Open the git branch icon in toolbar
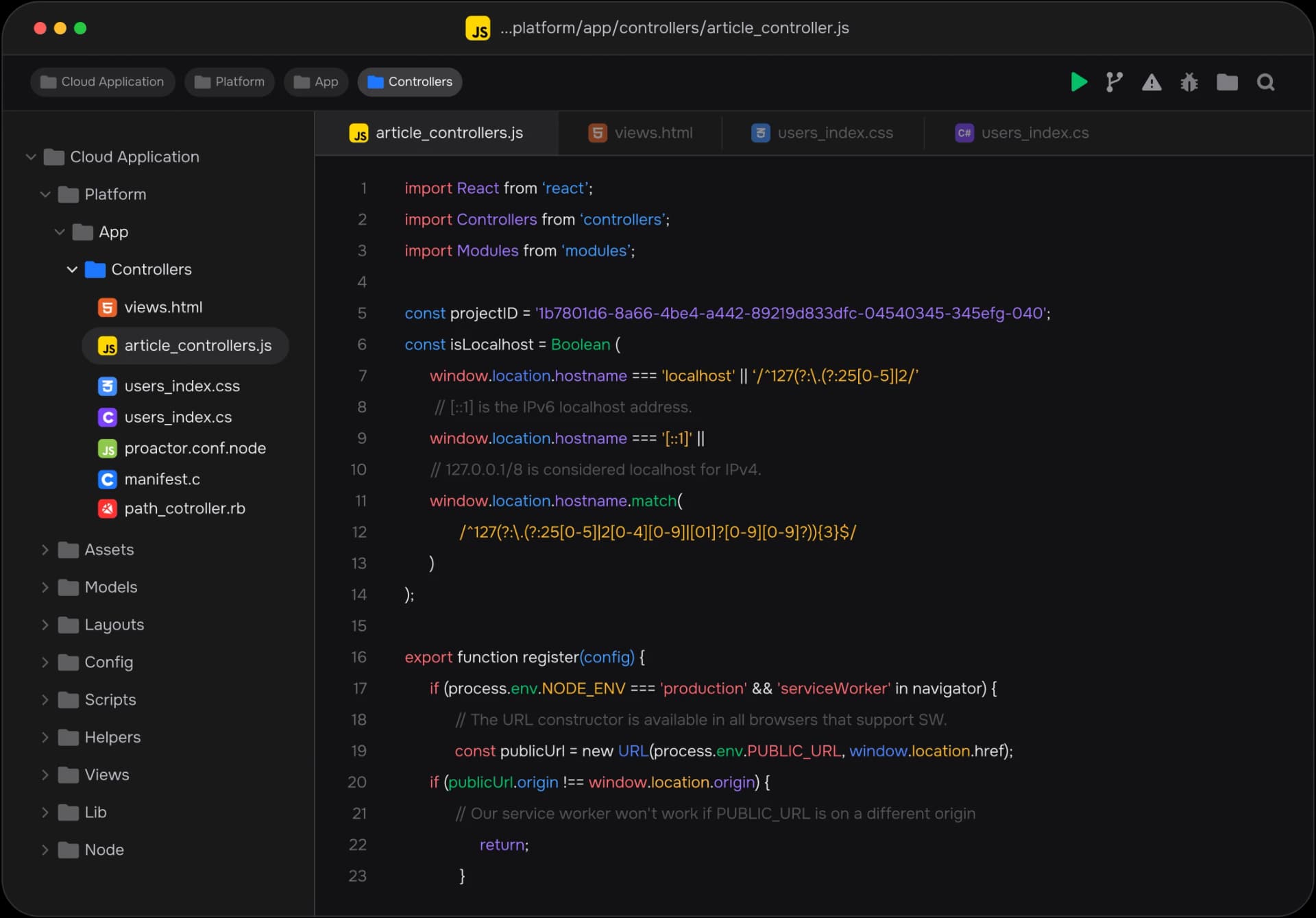Image resolution: width=1316 pixels, height=918 pixels. (1114, 82)
